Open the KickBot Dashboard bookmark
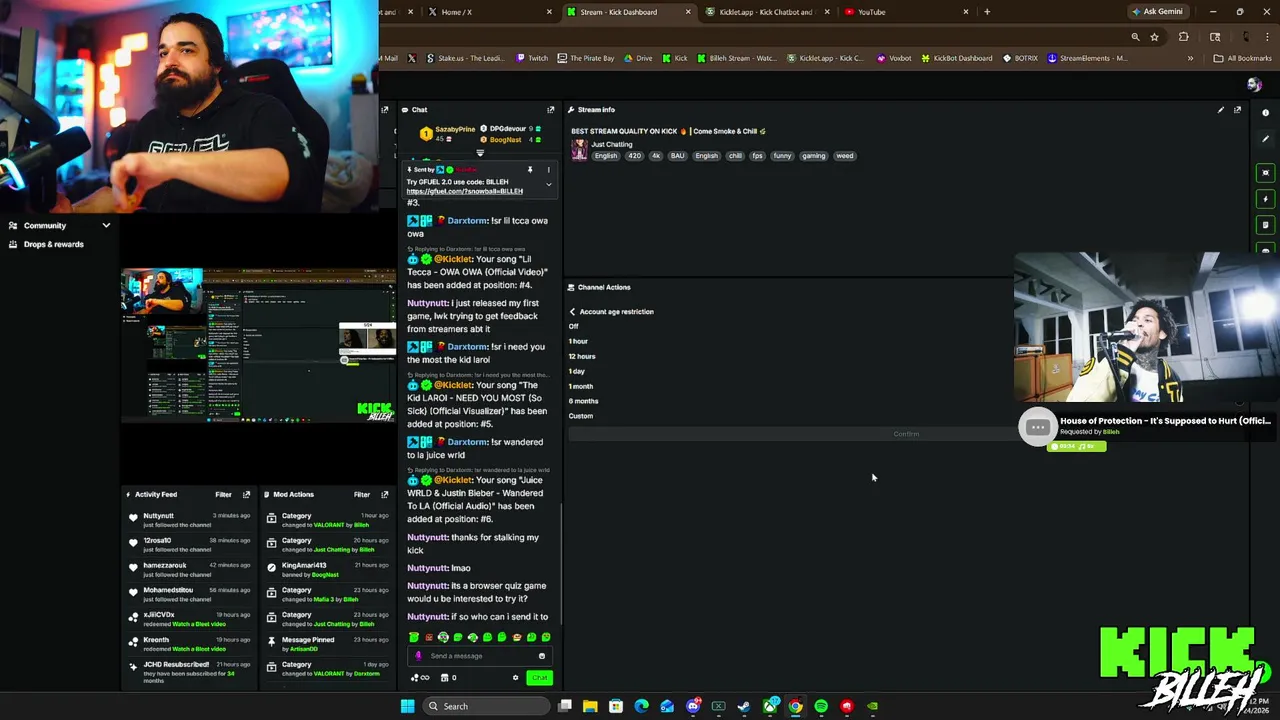The width and height of the screenshot is (1280, 720). 957,58
